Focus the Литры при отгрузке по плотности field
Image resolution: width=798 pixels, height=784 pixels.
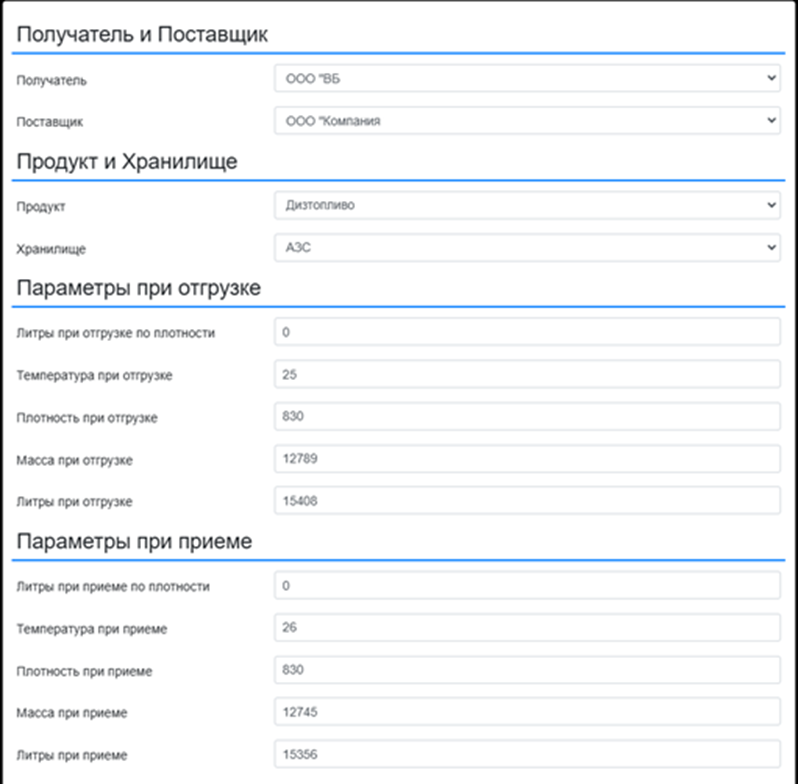click(x=527, y=332)
